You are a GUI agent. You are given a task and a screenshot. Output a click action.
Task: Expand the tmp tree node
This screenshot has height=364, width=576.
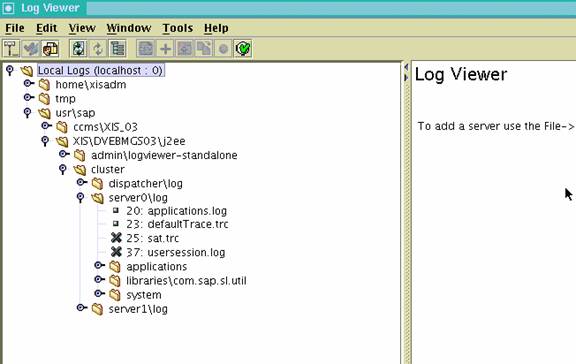pyautogui.click(x=29, y=97)
